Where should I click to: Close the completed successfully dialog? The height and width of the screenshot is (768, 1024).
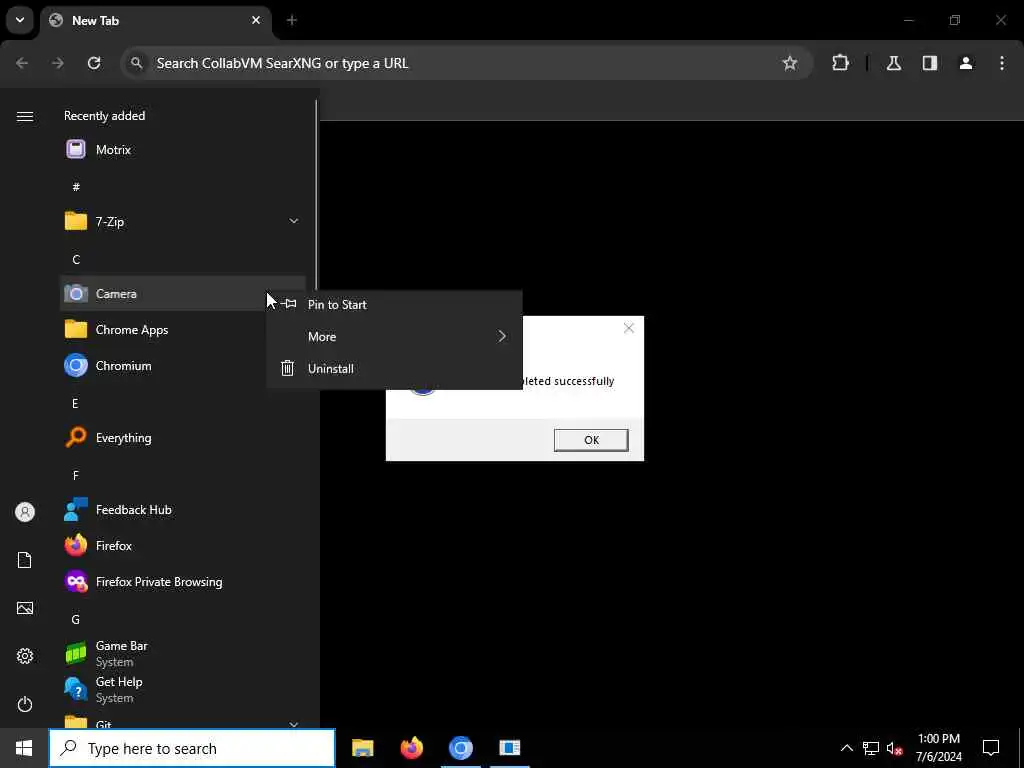point(628,328)
